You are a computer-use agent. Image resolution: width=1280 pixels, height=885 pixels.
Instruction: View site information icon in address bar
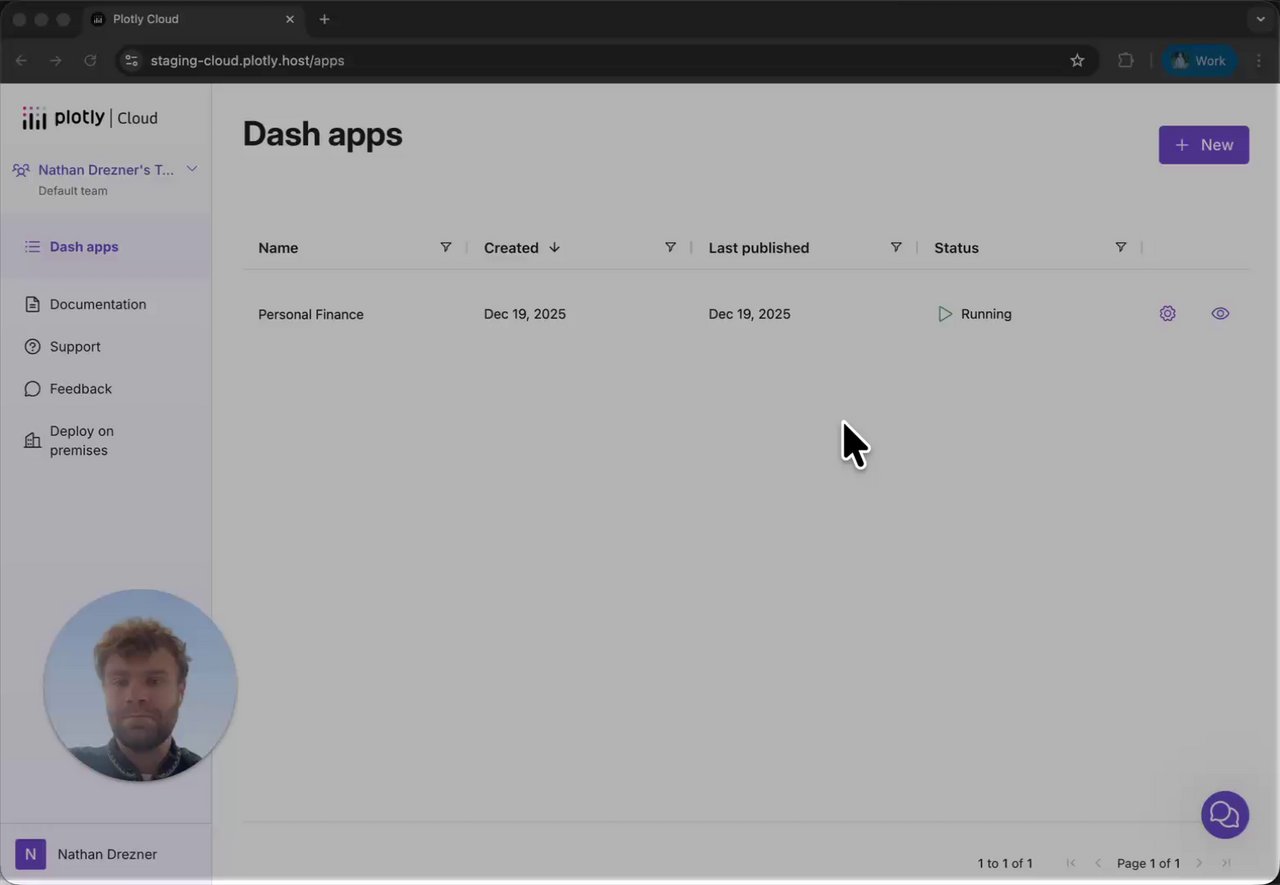[x=131, y=61]
